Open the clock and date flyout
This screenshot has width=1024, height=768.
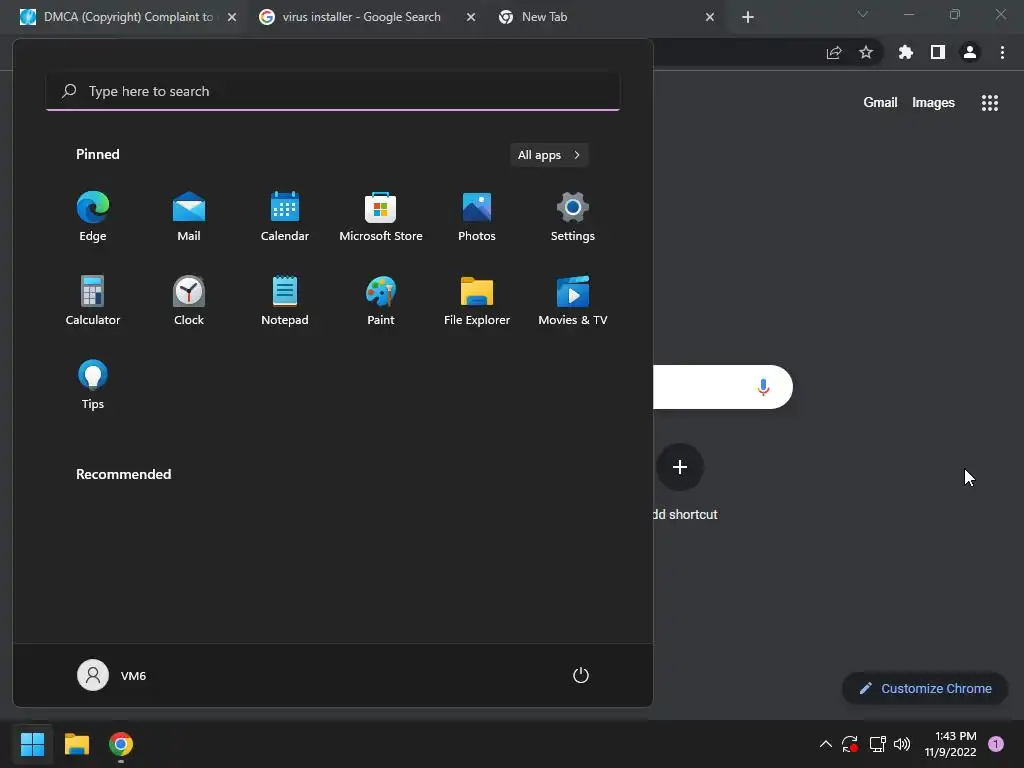(950, 744)
